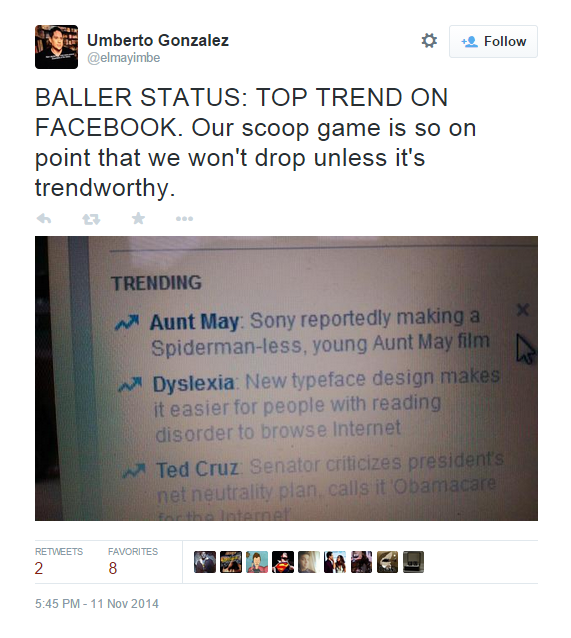The image size is (571, 638).
Task: Open the cartoon character avatar with teal background
Action: tap(257, 562)
